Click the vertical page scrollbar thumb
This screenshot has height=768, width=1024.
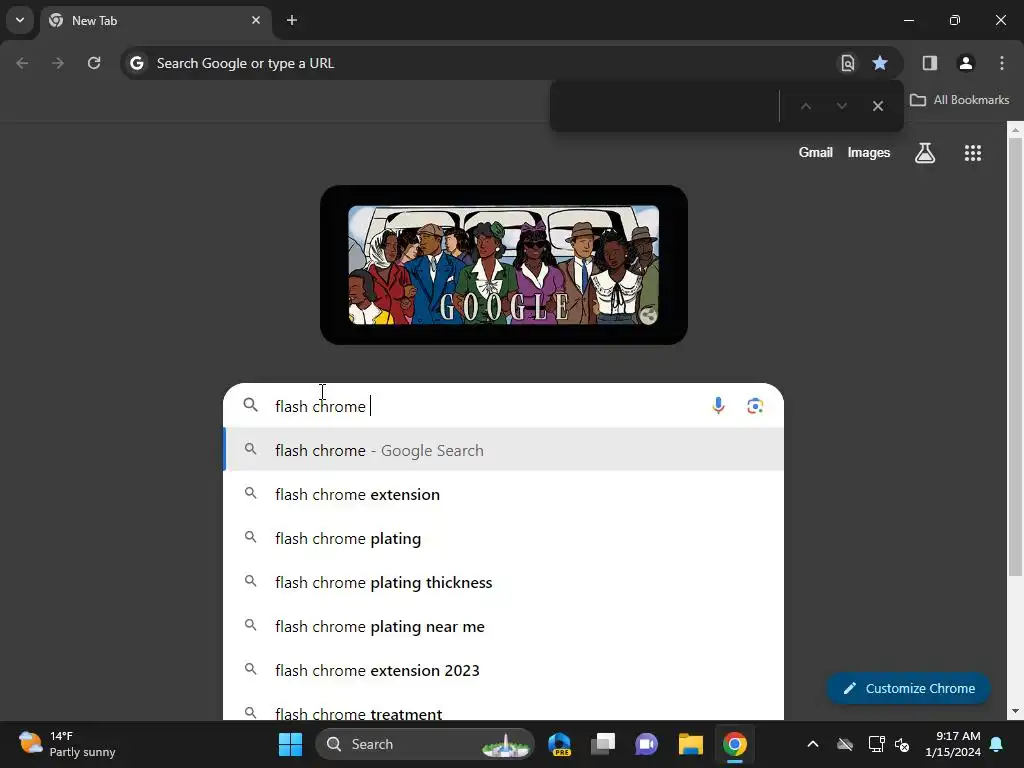[1015, 357]
